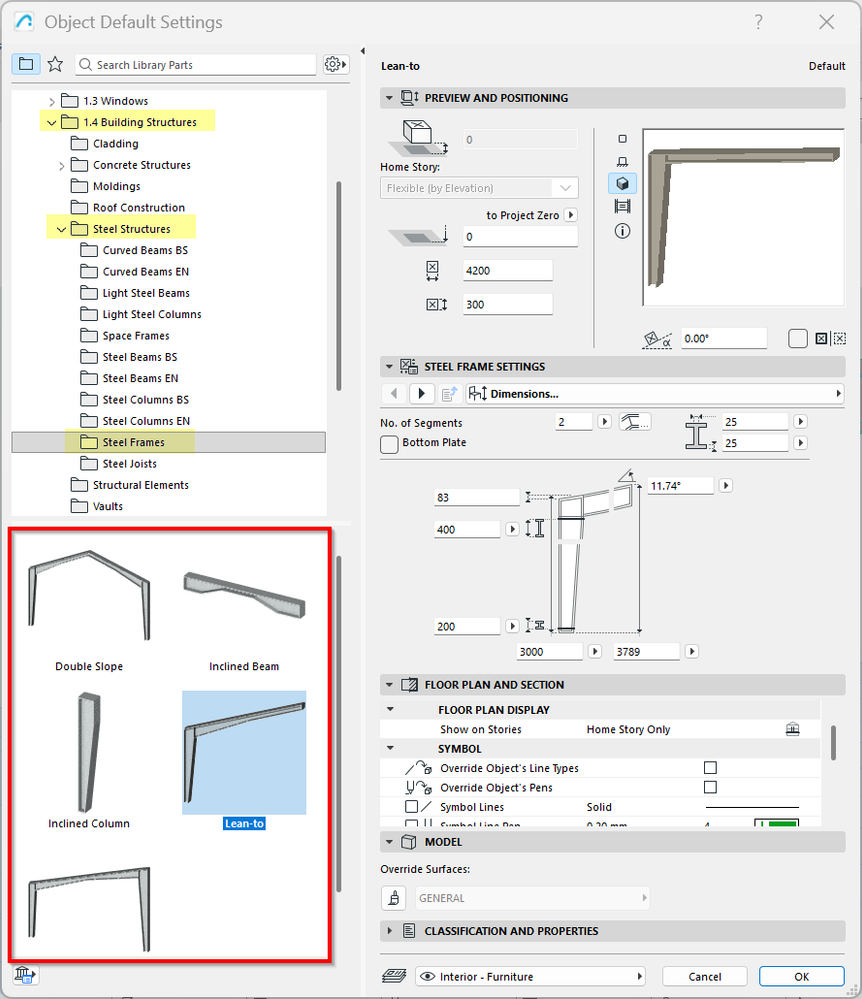Open the Help question mark
Image resolution: width=862 pixels, height=999 pixels.
(758, 22)
